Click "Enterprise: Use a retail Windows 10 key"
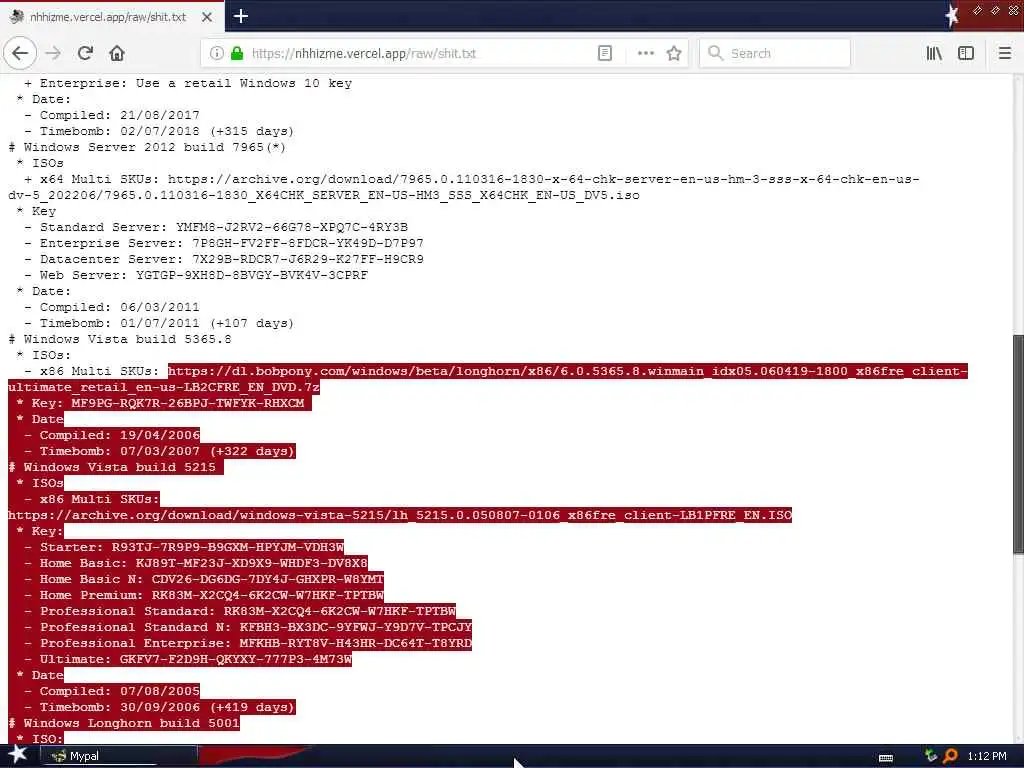The image size is (1024, 768). pyautogui.click(x=195, y=83)
